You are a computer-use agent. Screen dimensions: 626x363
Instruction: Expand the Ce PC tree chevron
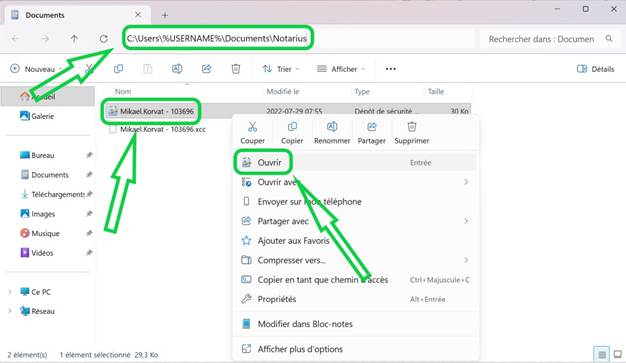click(10, 292)
